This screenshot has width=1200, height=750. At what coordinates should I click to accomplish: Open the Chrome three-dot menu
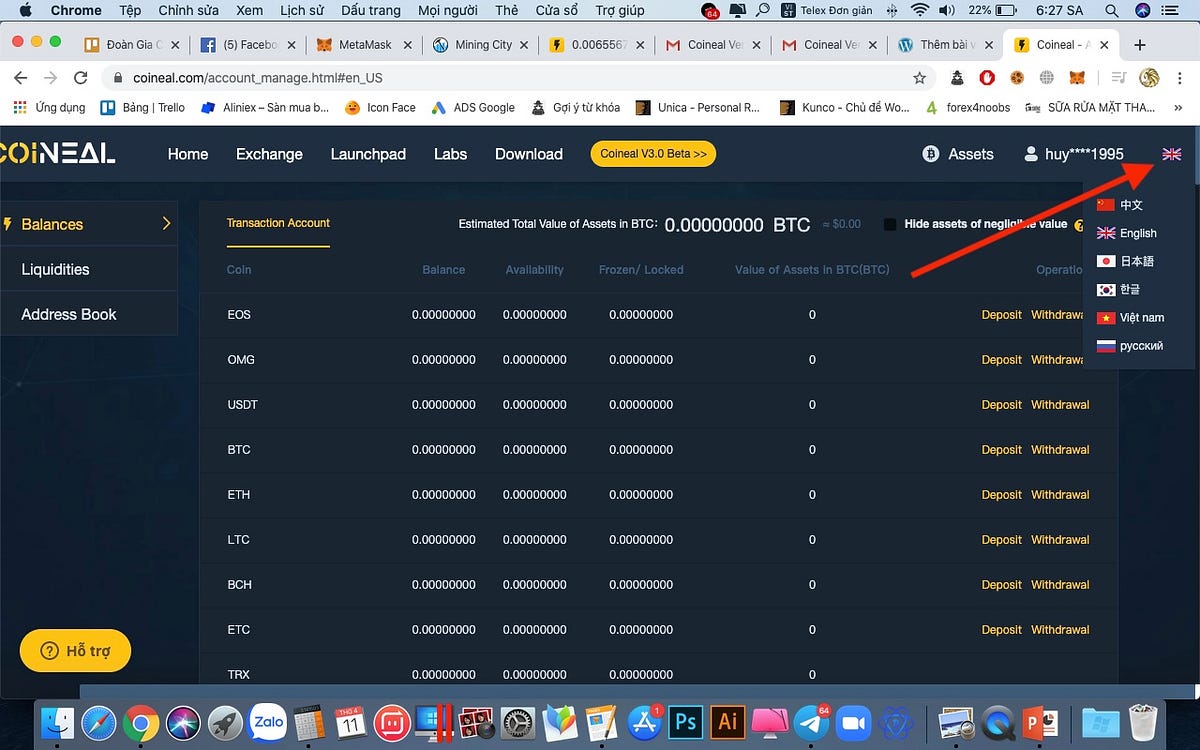[1180, 77]
